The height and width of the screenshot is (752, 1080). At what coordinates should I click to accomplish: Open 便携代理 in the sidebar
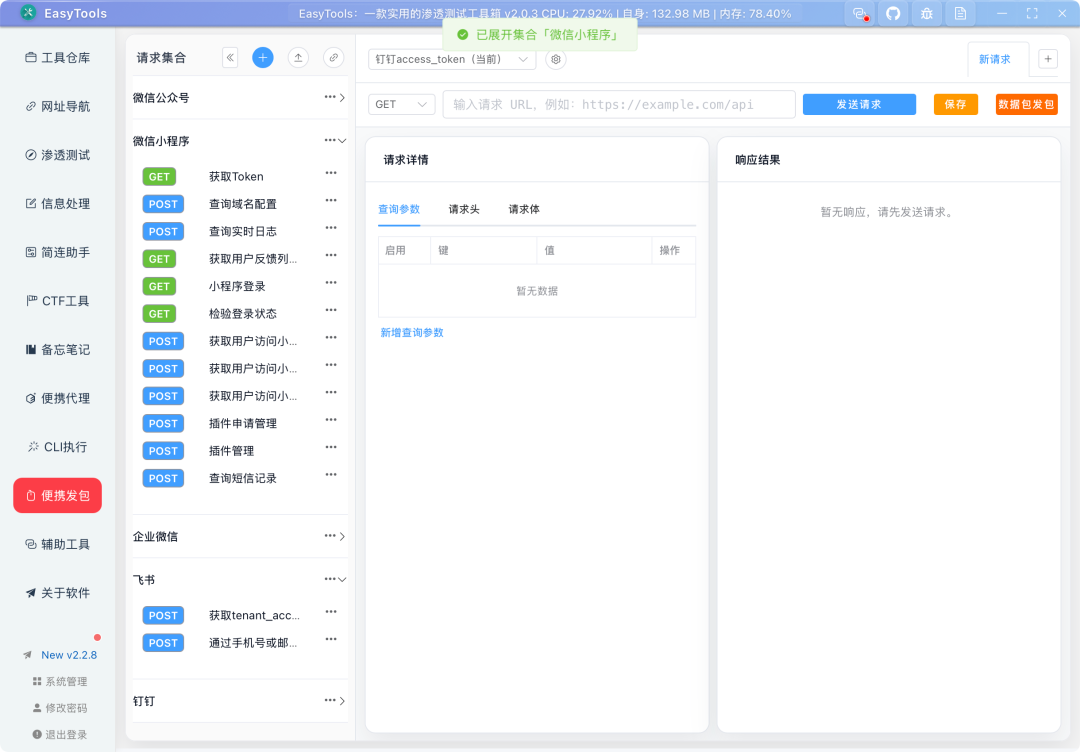pyautogui.click(x=58, y=399)
